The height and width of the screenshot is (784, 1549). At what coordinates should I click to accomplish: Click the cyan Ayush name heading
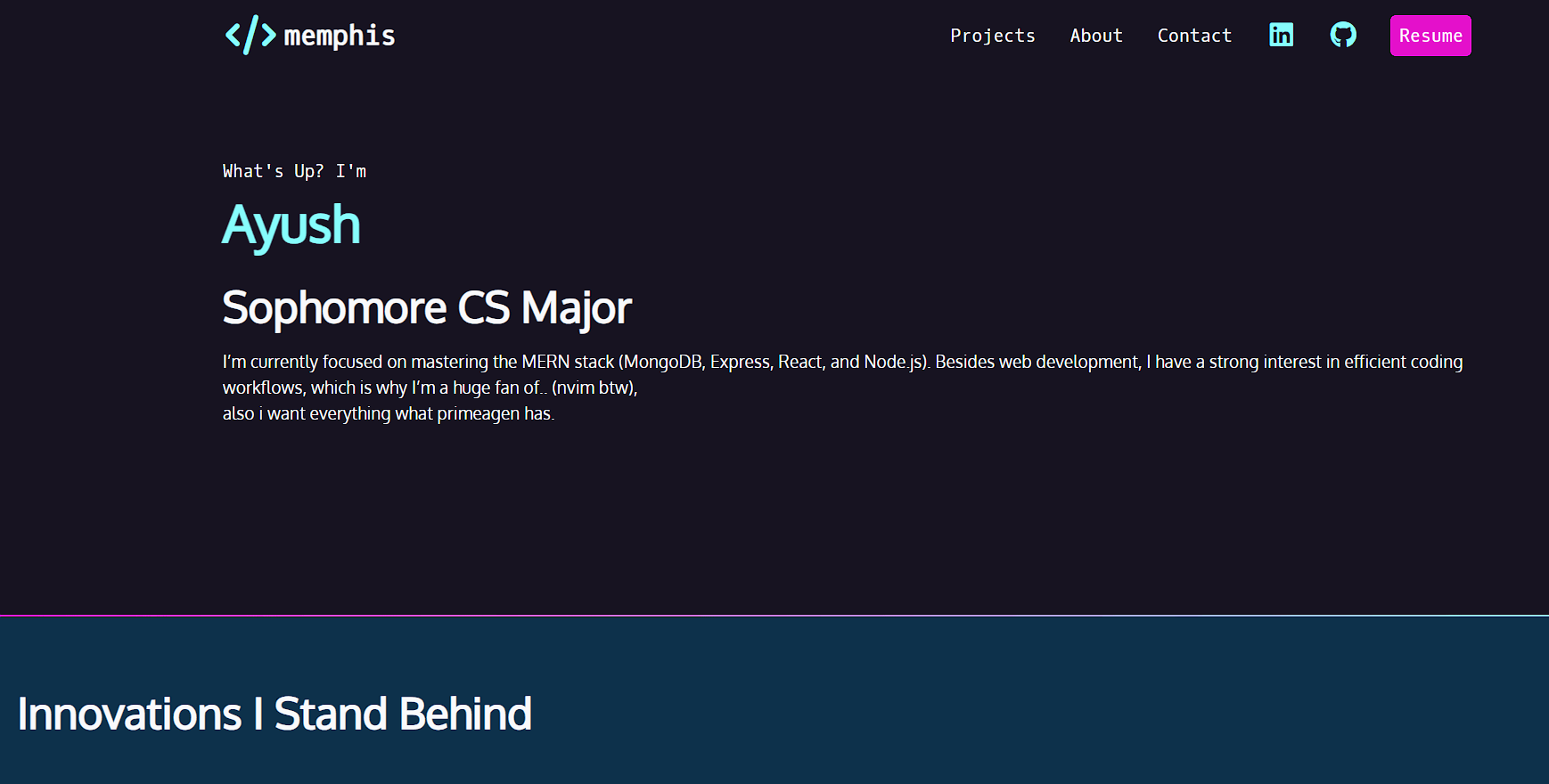pyautogui.click(x=291, y=225)
